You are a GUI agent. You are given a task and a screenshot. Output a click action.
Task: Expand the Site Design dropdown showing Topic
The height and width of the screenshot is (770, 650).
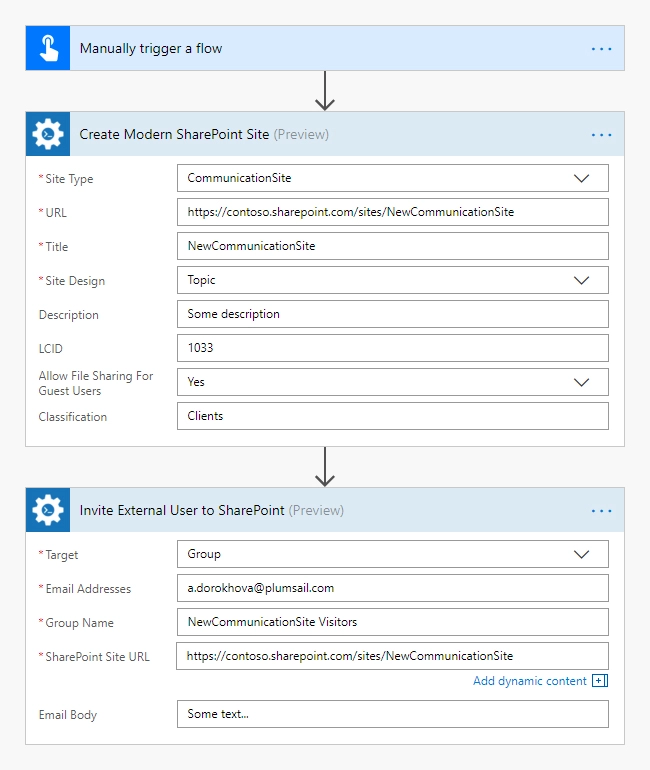[x=393, y=280]
